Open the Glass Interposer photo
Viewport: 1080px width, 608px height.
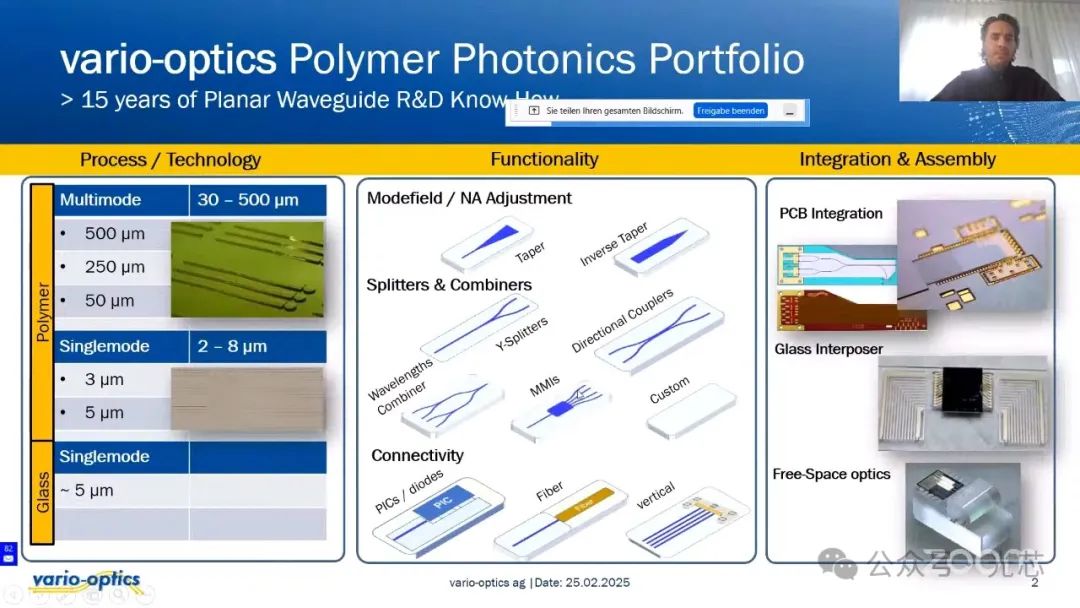[963, 403]
